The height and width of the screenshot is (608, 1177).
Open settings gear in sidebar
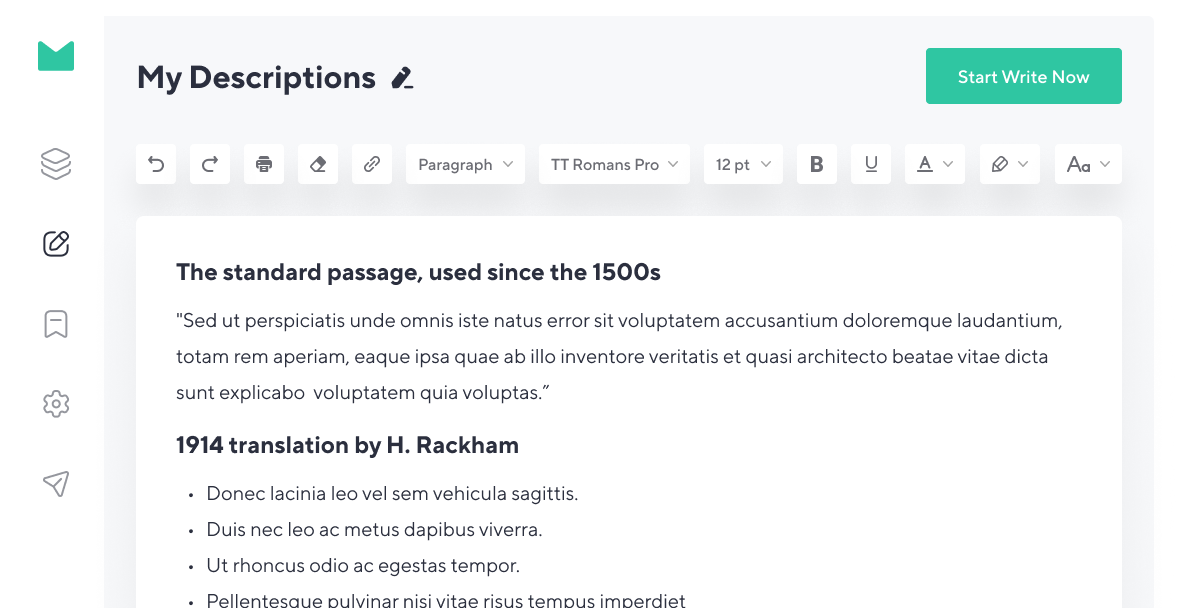pyautogui.click(x=56, y=404)
